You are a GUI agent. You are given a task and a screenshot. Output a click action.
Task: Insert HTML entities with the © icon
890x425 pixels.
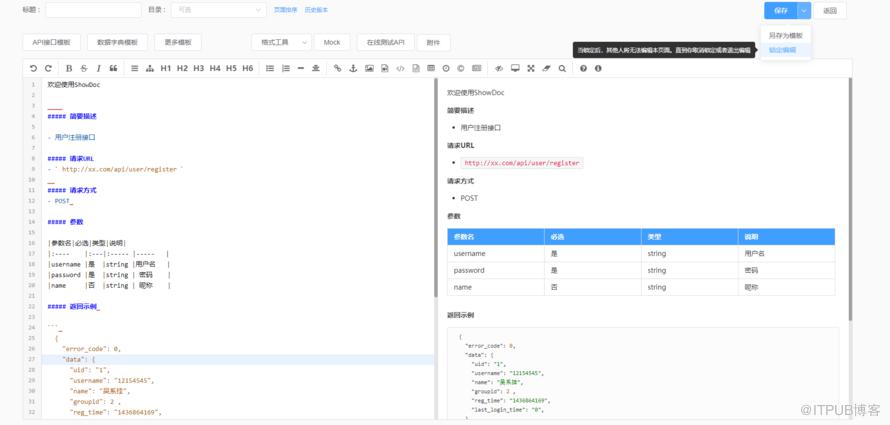460,68
